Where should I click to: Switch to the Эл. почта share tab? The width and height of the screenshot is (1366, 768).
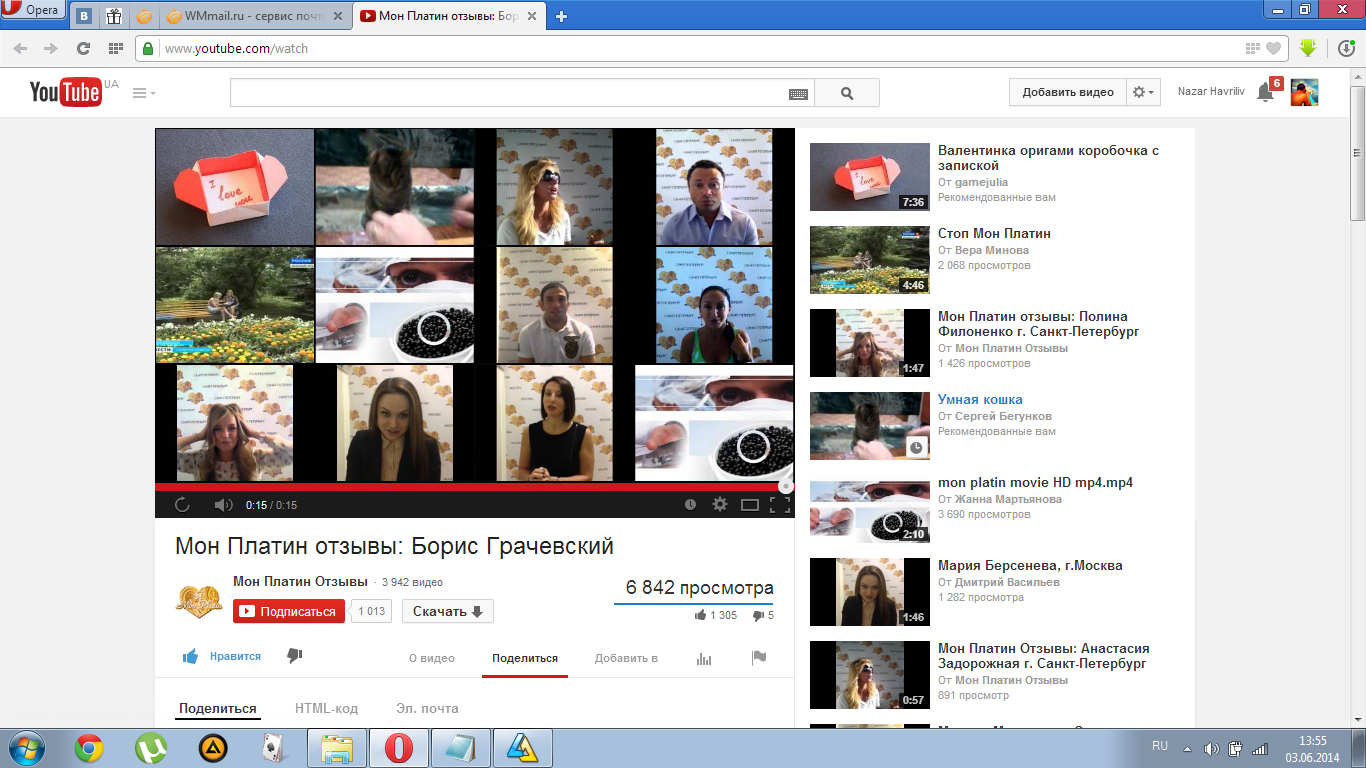pos(427,708)
